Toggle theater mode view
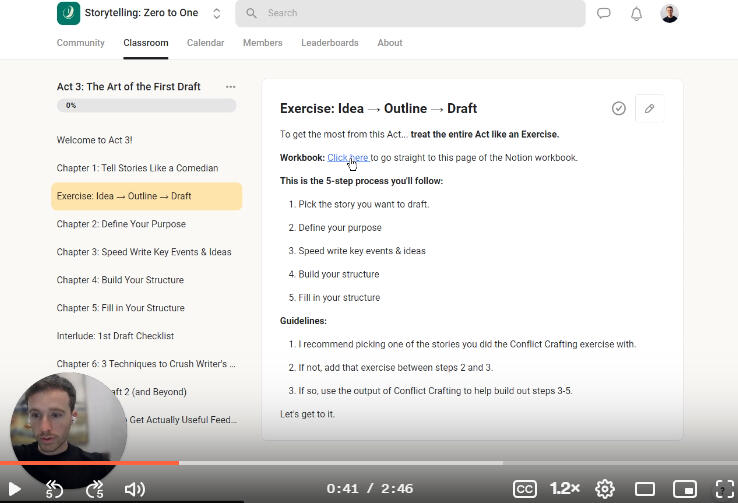738x503 pixels. (645, 488)
